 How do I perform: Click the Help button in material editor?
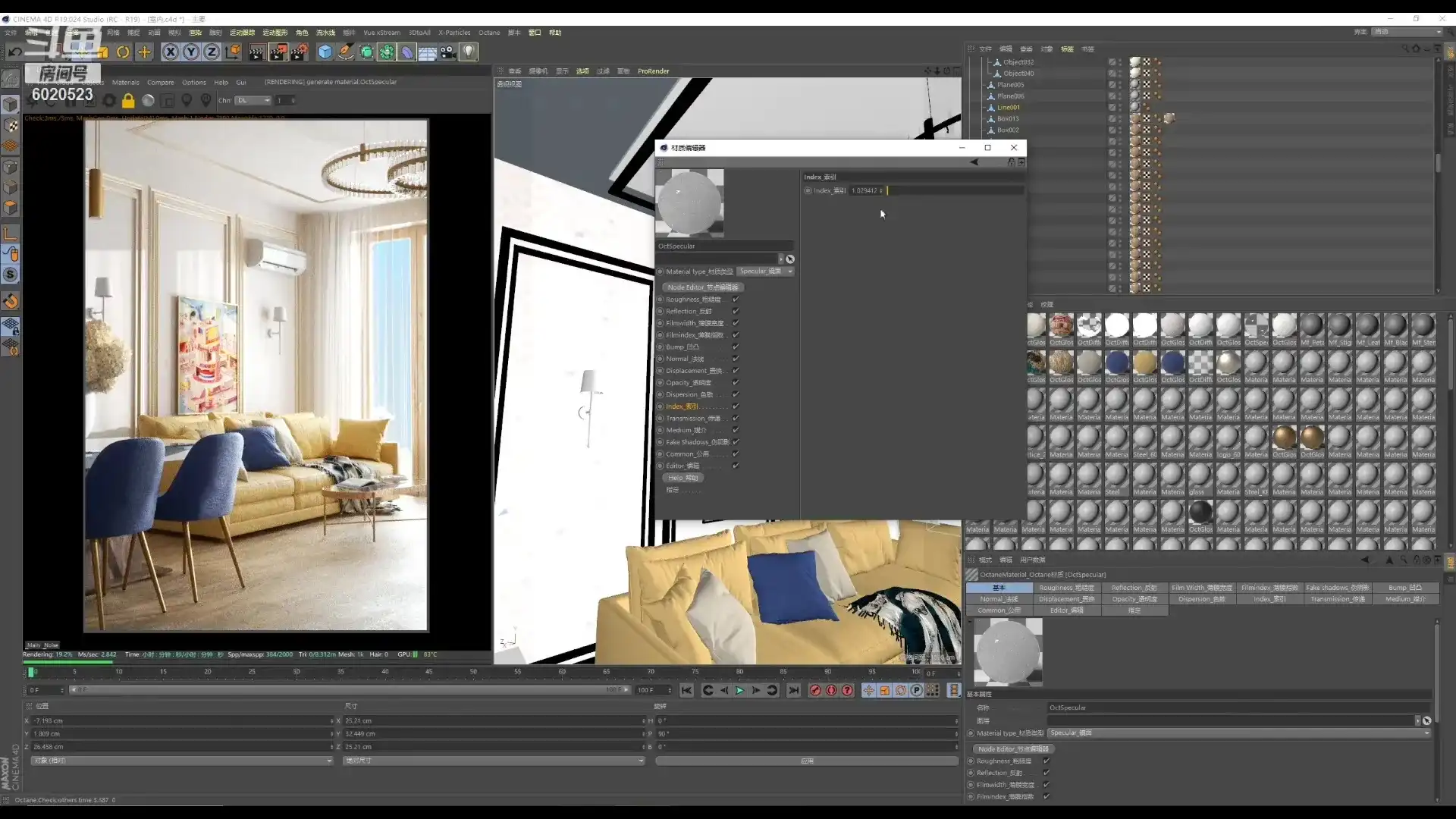[x=682, y=478]
